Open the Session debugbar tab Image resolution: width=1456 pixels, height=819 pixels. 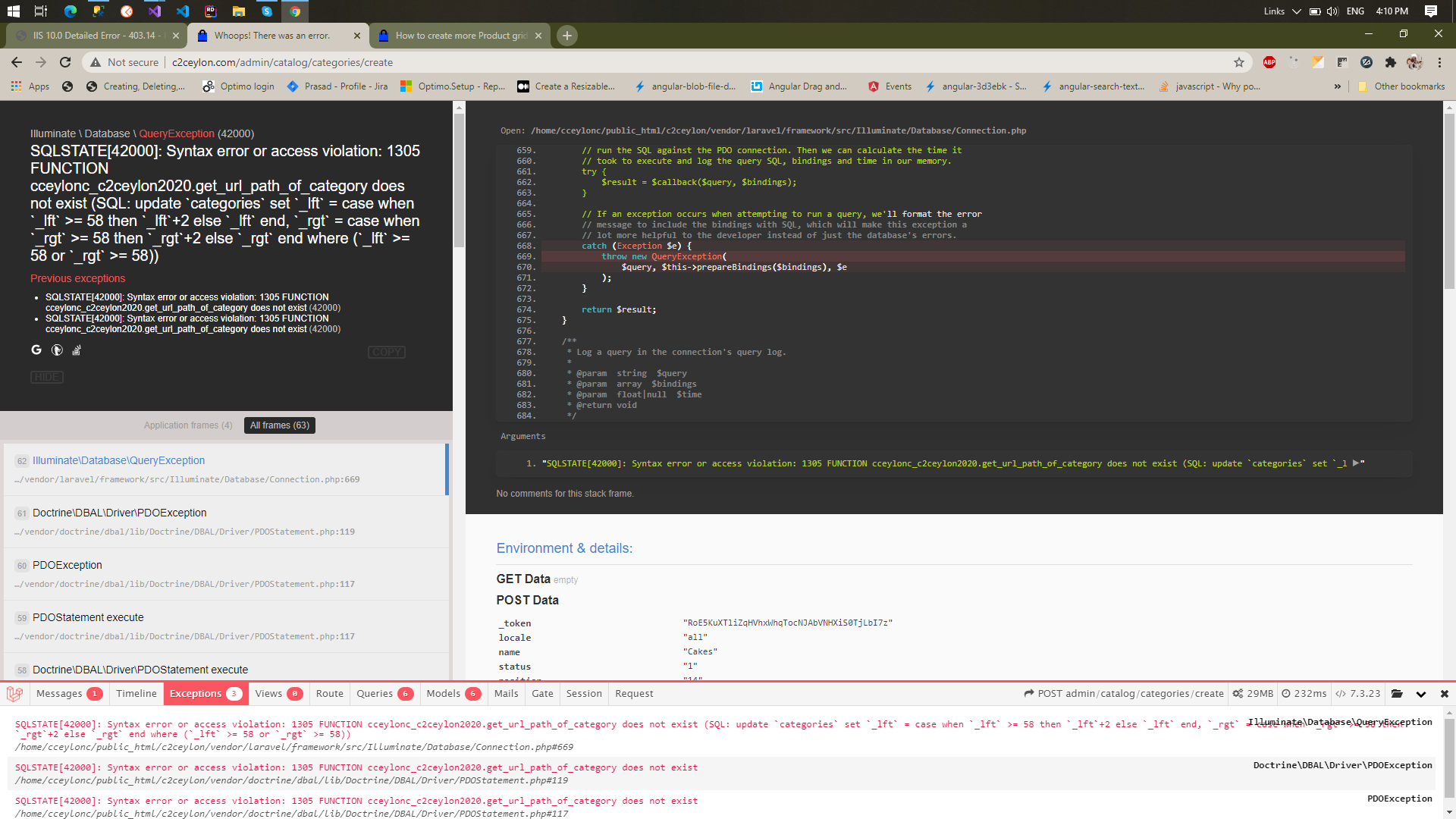pyautogui.click(x=584, y=694)
